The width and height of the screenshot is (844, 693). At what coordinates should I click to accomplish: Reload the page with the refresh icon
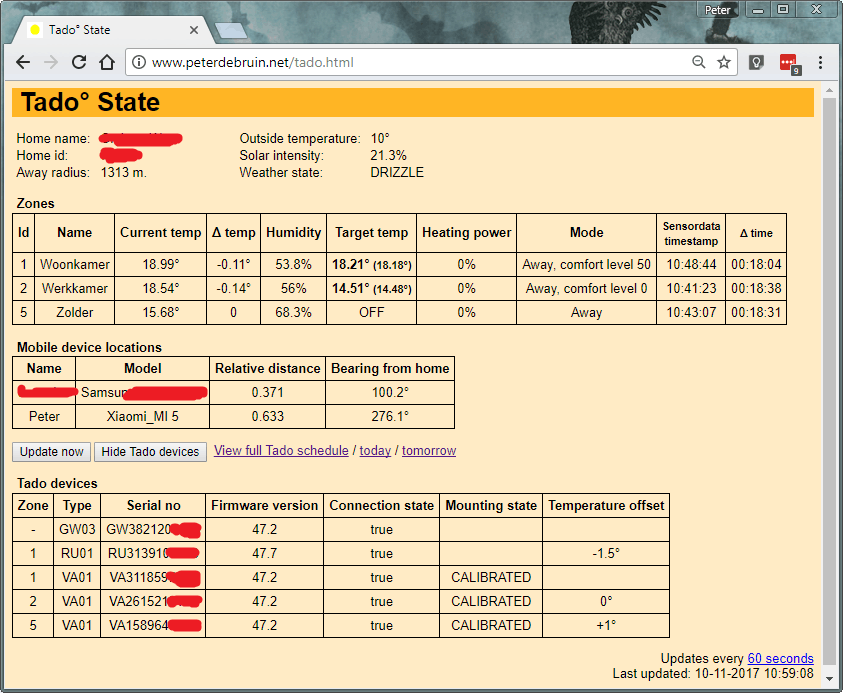coord(77,62)
